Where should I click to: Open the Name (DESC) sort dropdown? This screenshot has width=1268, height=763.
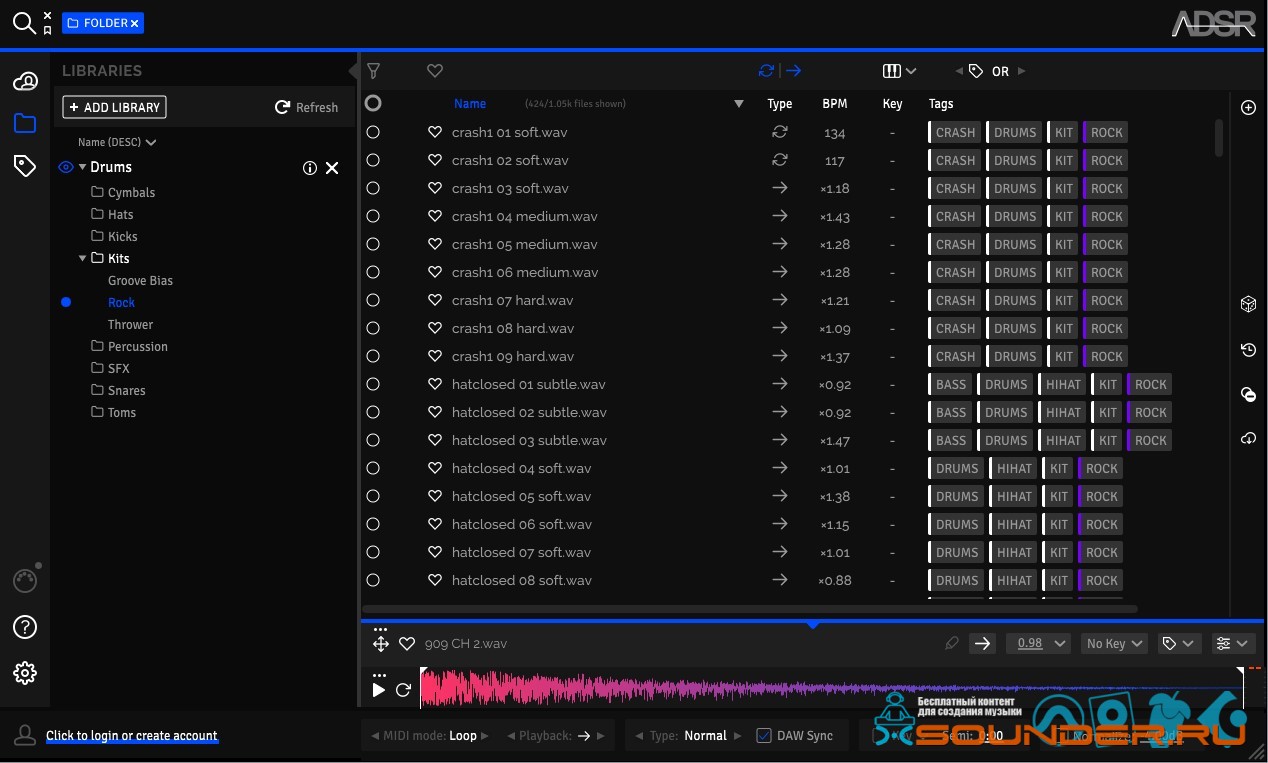click(x=117, y=142)
